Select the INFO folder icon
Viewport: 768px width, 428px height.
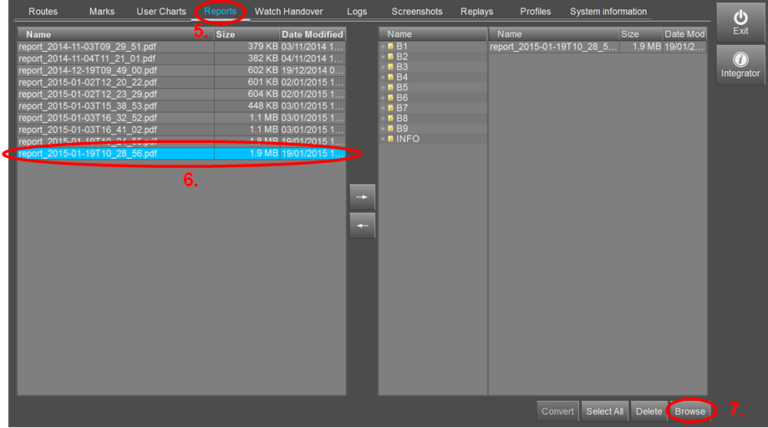click(390, 139)
